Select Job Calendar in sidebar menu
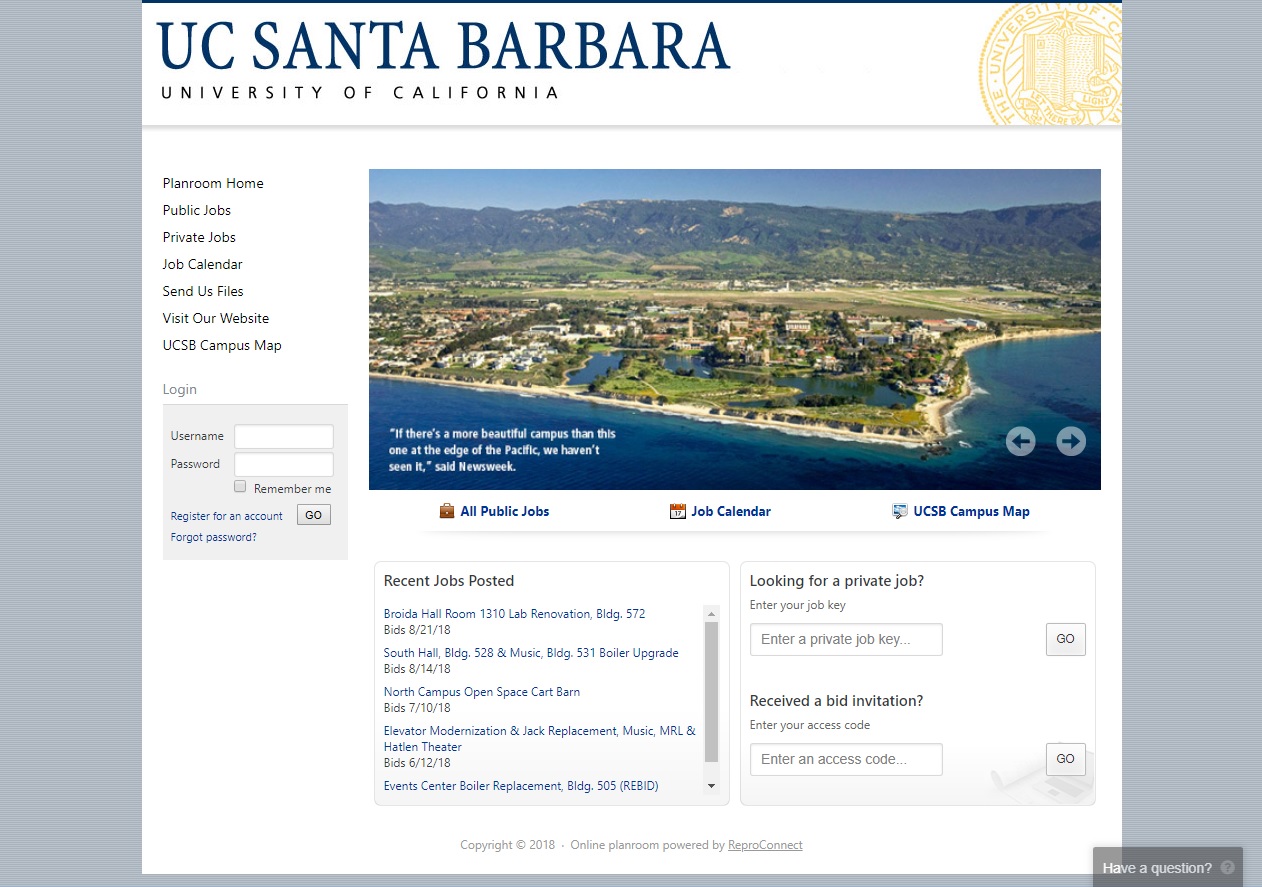The image size is (1262, 887). (203, 264)
